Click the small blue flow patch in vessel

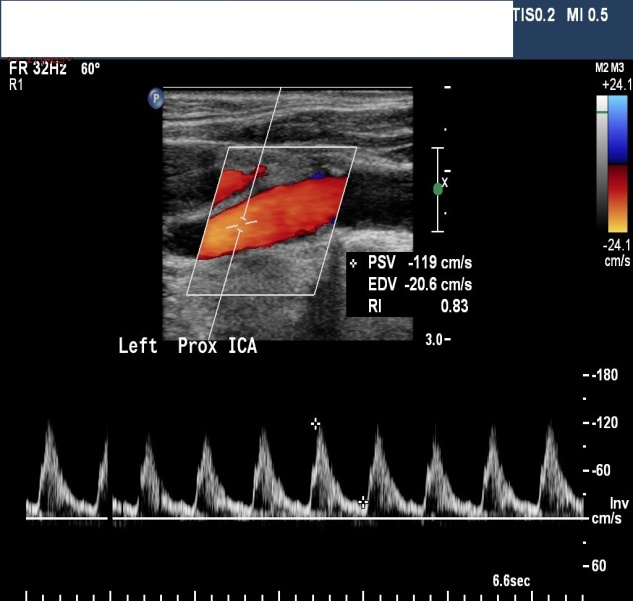coord(318,175)
